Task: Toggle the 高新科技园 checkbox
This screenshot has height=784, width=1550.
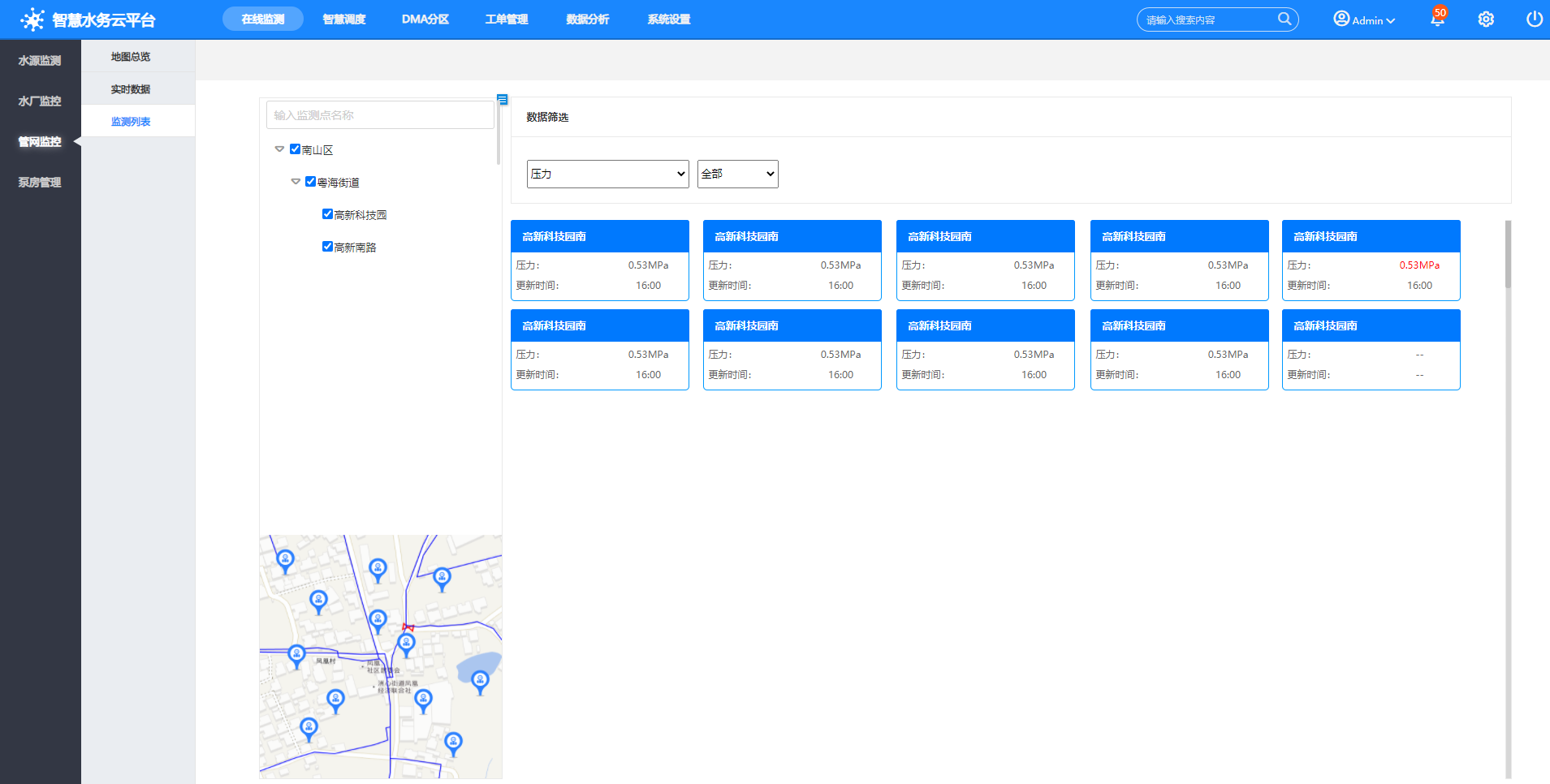Action: click(327, 214)
